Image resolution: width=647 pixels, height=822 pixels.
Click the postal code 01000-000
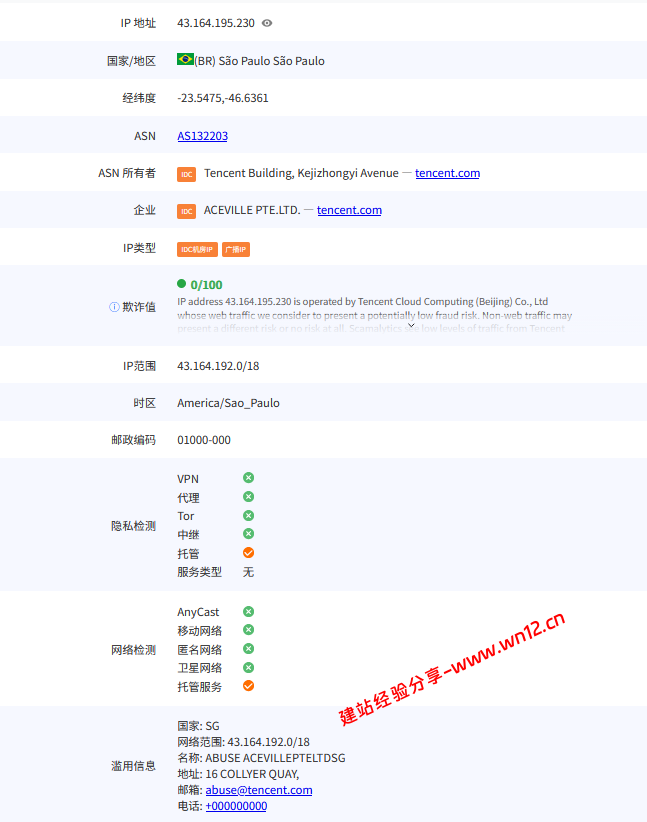(x=204, y=440)
